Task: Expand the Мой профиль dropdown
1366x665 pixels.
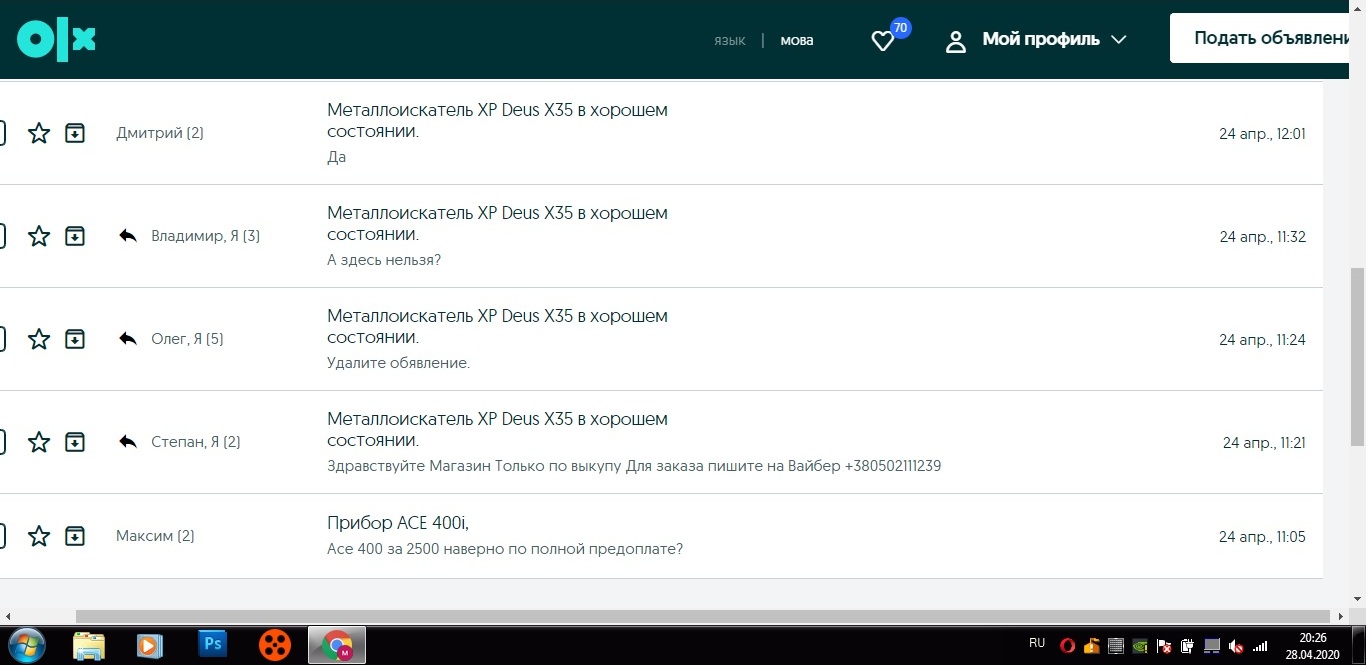Action: [1118, 40]
